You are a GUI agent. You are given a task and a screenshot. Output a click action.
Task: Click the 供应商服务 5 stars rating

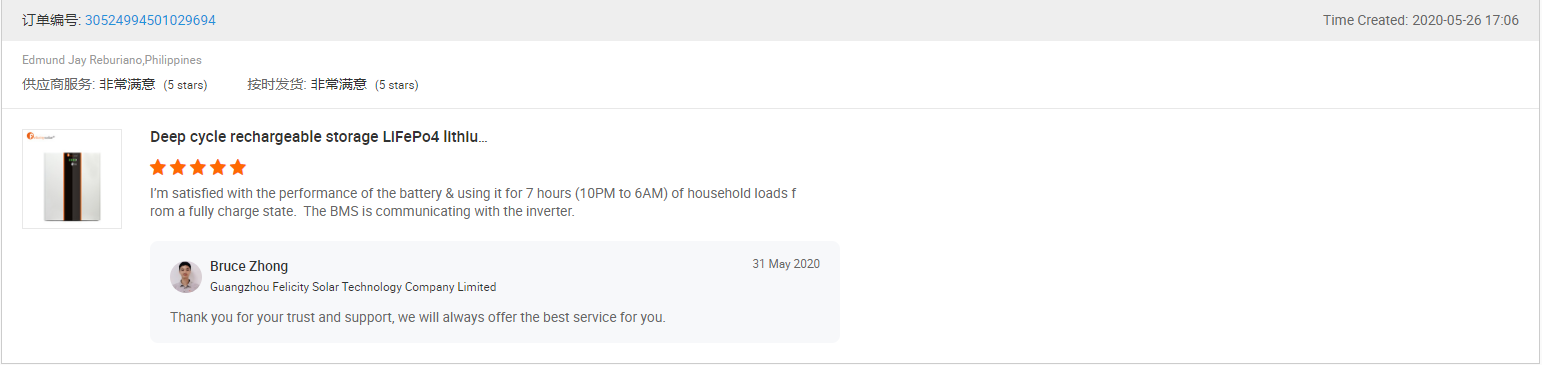(x=115, y=85)
